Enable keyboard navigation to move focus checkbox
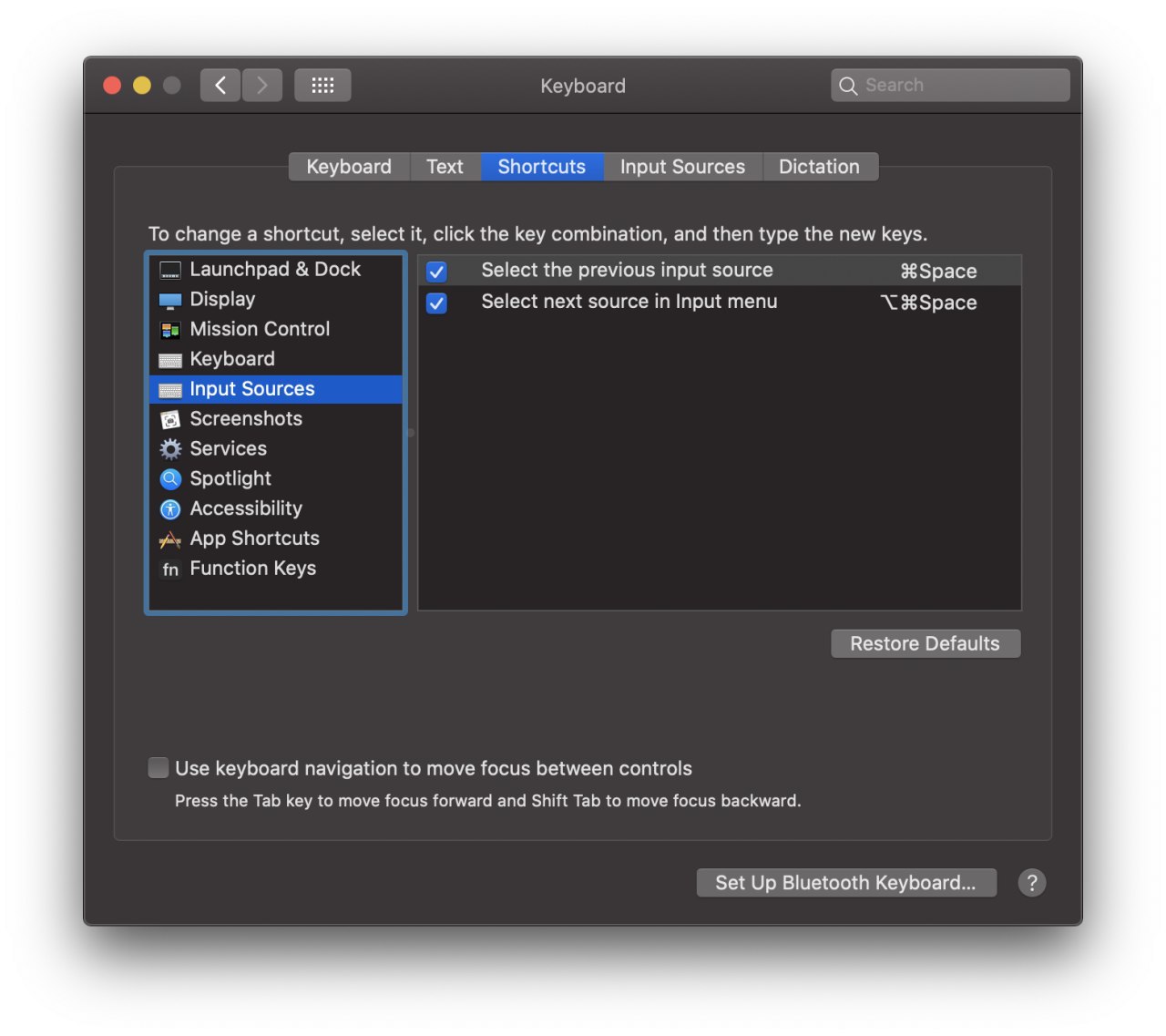This screenshot has width=1166, height=1036. pos(159,768)
